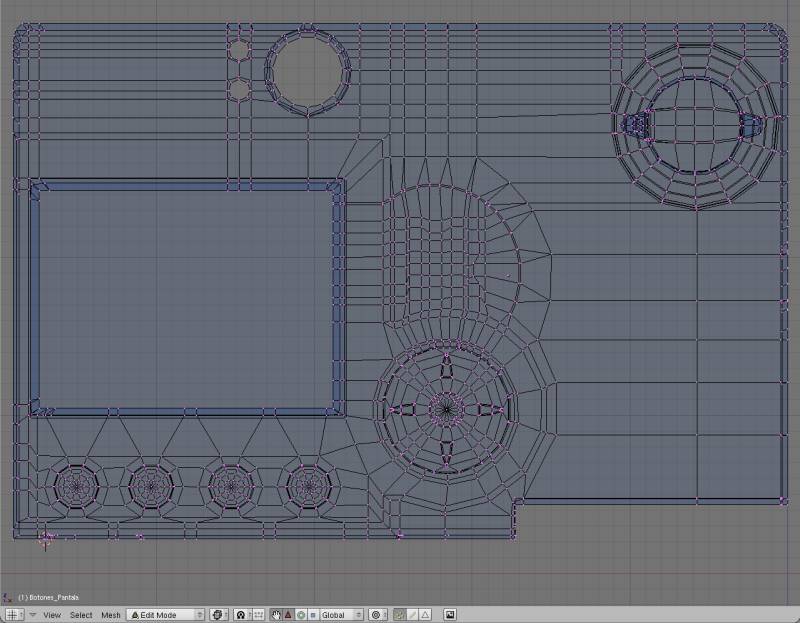Toggle the 3D transform manipulator hand icon
800x623 pixels.
tap(276, 615)
